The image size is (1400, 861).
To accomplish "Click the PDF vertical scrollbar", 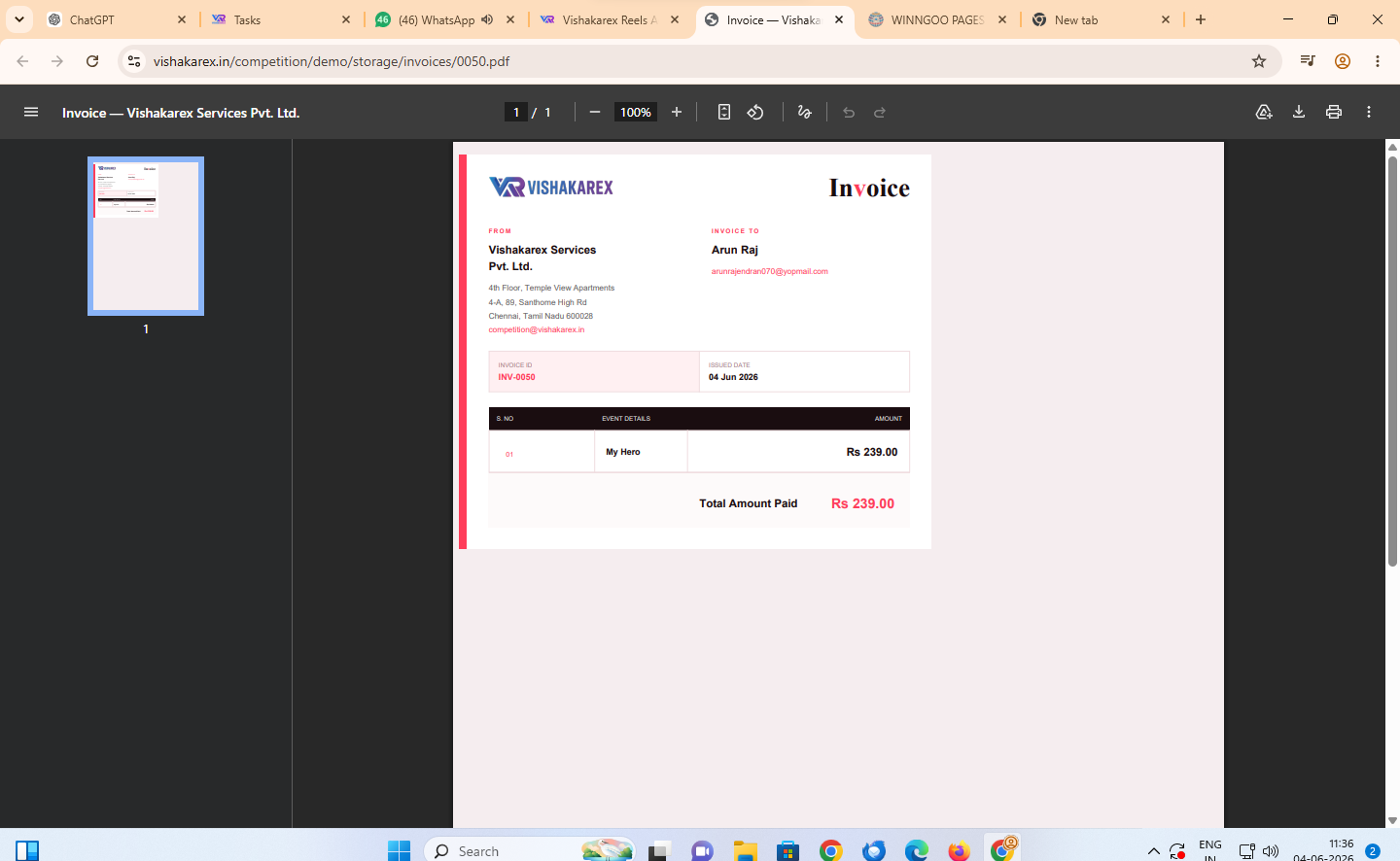I will [x=1392, y=360].
